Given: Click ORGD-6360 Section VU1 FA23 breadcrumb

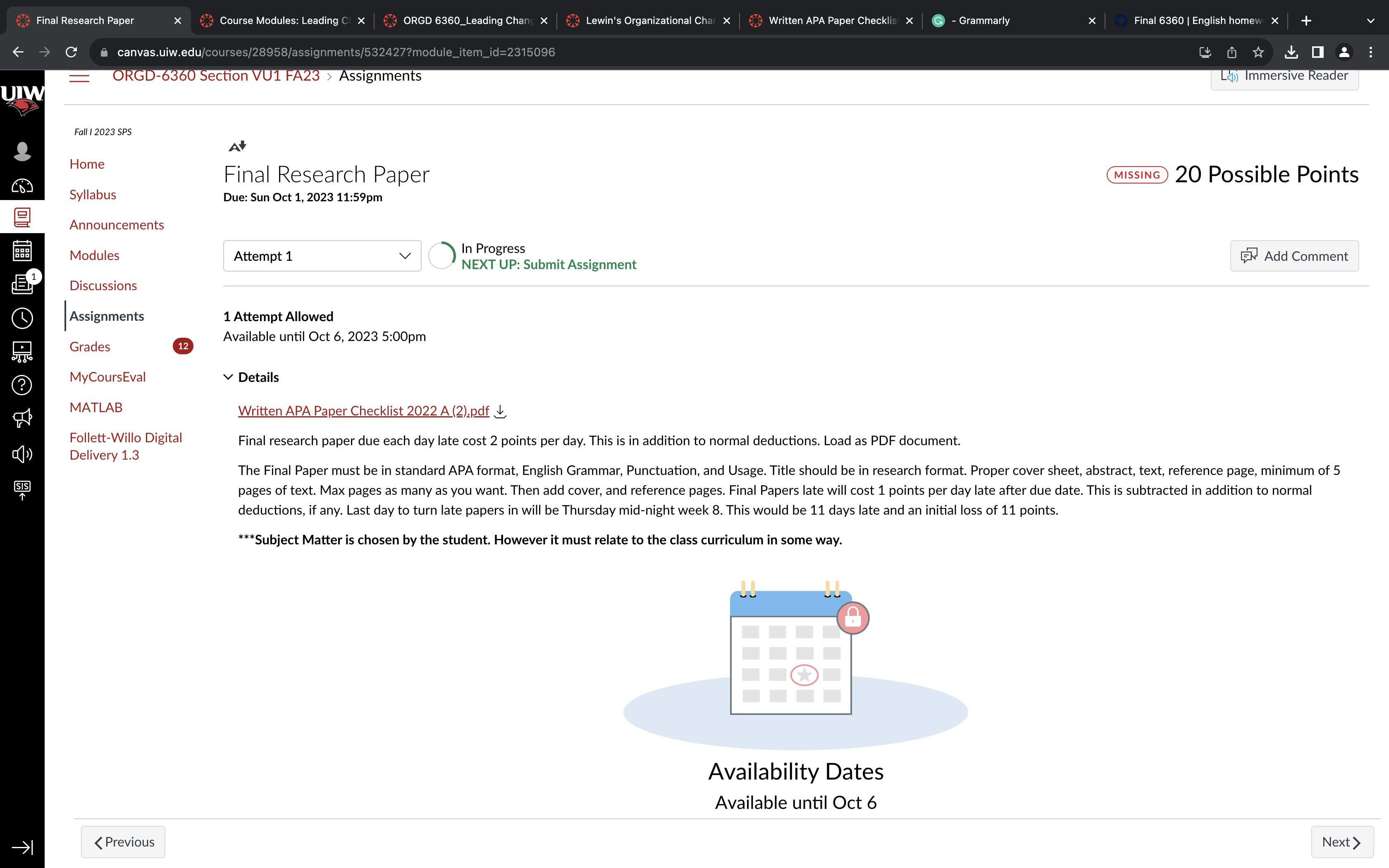Looking at the screenshot, I should coord(216,76).
